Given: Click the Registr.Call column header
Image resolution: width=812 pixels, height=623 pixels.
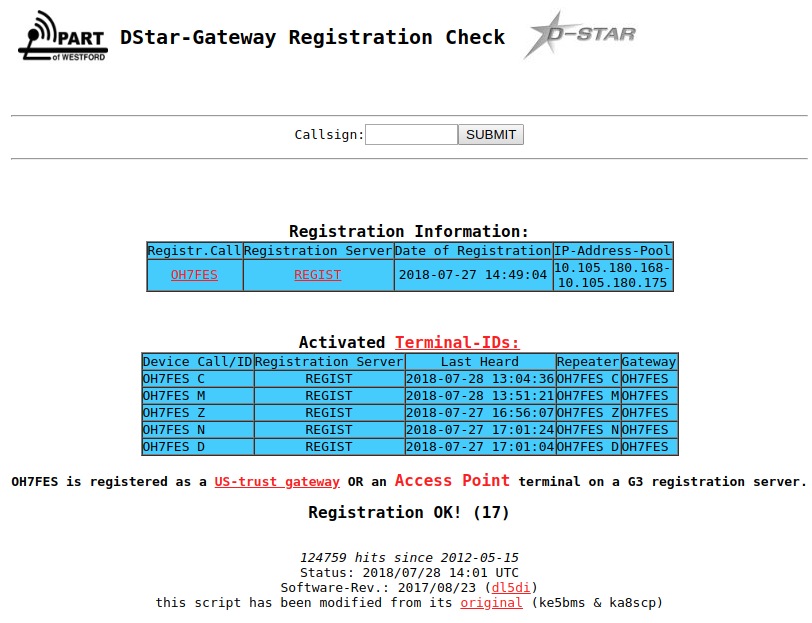Looking at the screenshot, I should pyautogui.click(x=195, y=251).
